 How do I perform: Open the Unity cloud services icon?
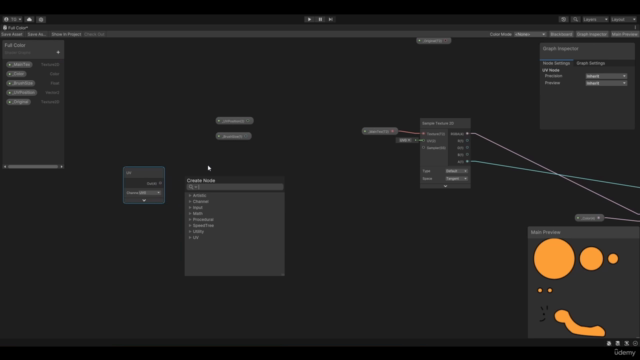(29, 19)
